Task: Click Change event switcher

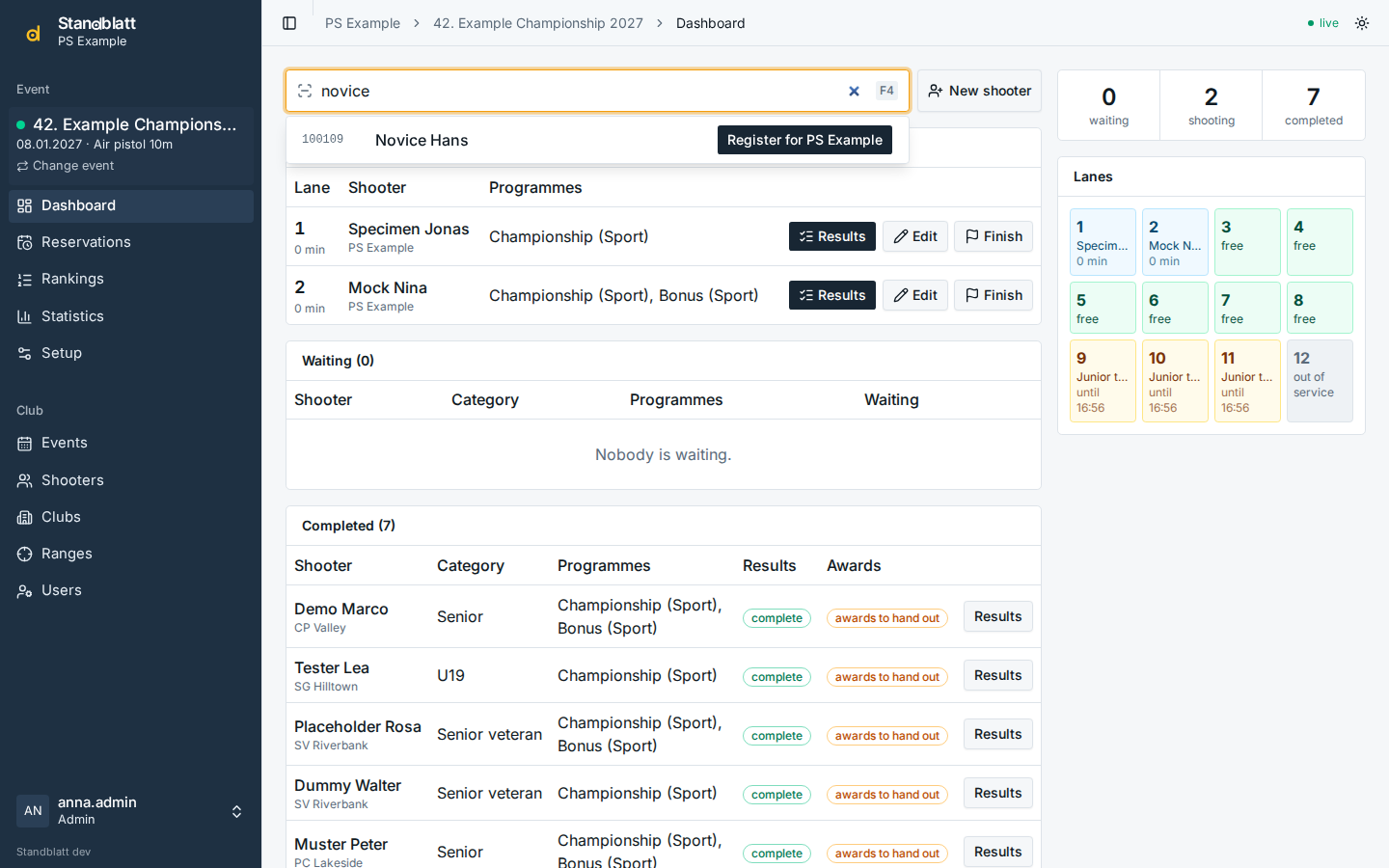Action: [66, 166]
